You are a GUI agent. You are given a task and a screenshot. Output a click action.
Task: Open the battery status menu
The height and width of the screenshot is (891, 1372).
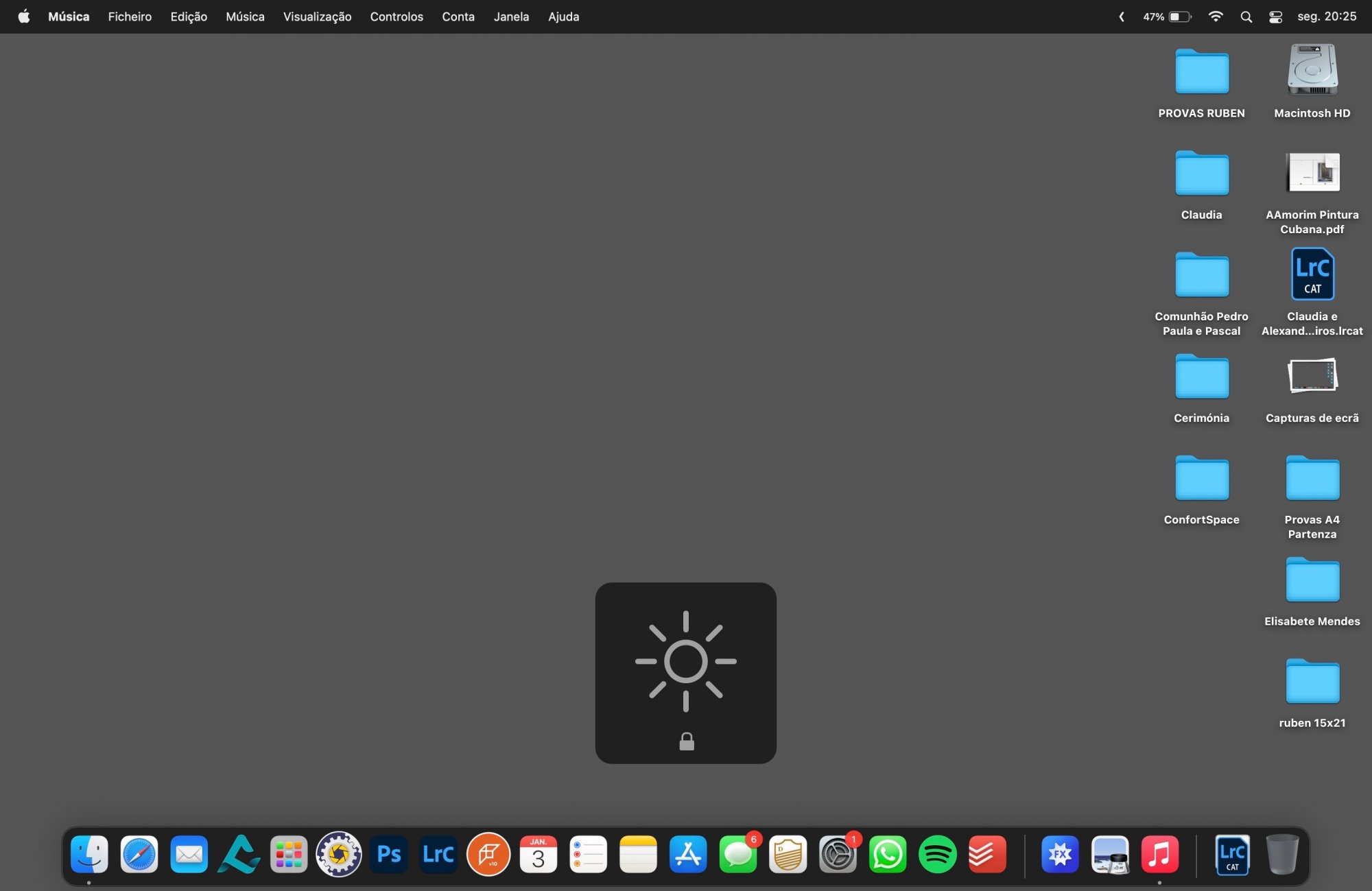point(1167,16)
